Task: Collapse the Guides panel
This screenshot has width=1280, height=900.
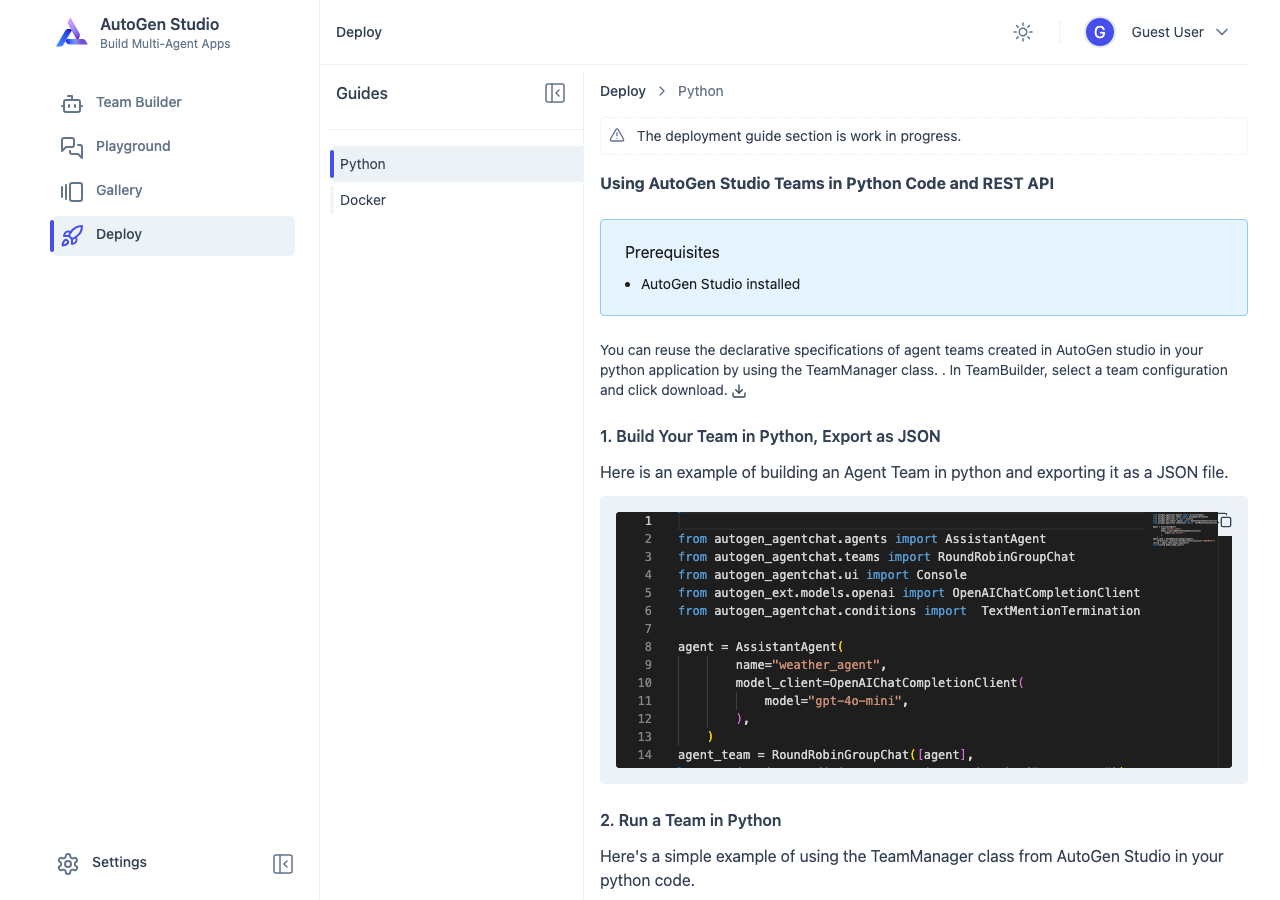Action: 555,93
